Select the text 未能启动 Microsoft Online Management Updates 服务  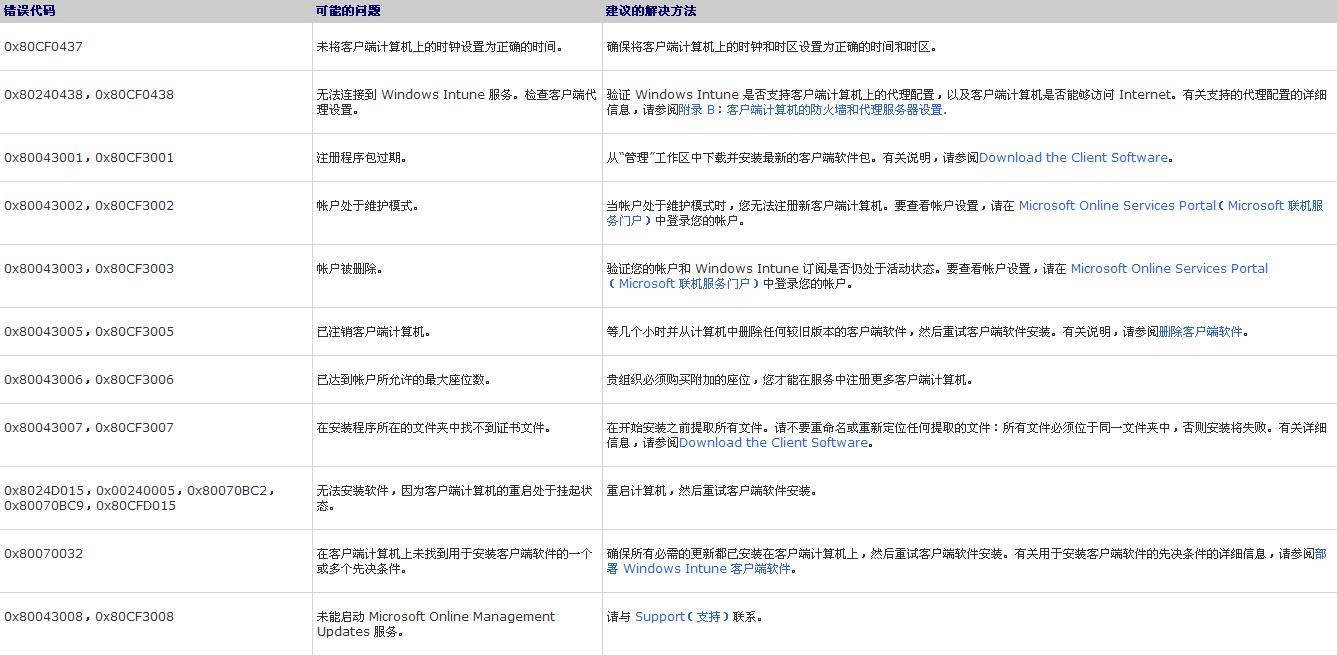pyautogui.click(x=436, y=624)
